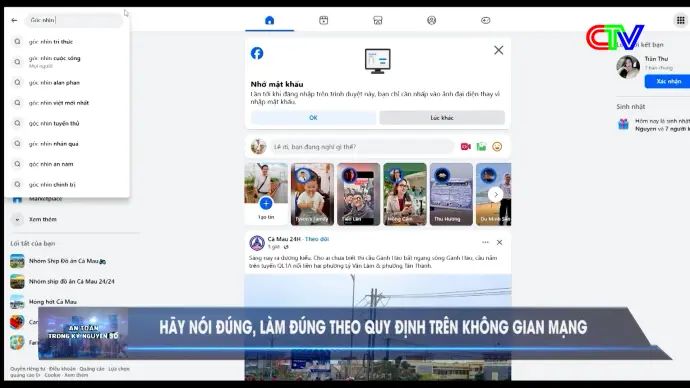Click profile avatar beside post composer
The height and width of the screenshot is (388, 690).
tap(258, 146)
